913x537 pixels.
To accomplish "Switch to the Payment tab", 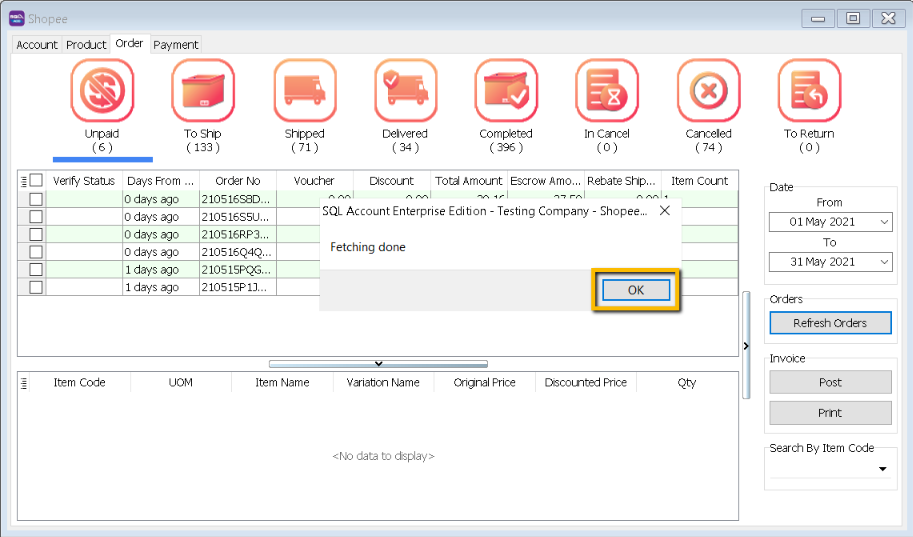I will point(176,45).
